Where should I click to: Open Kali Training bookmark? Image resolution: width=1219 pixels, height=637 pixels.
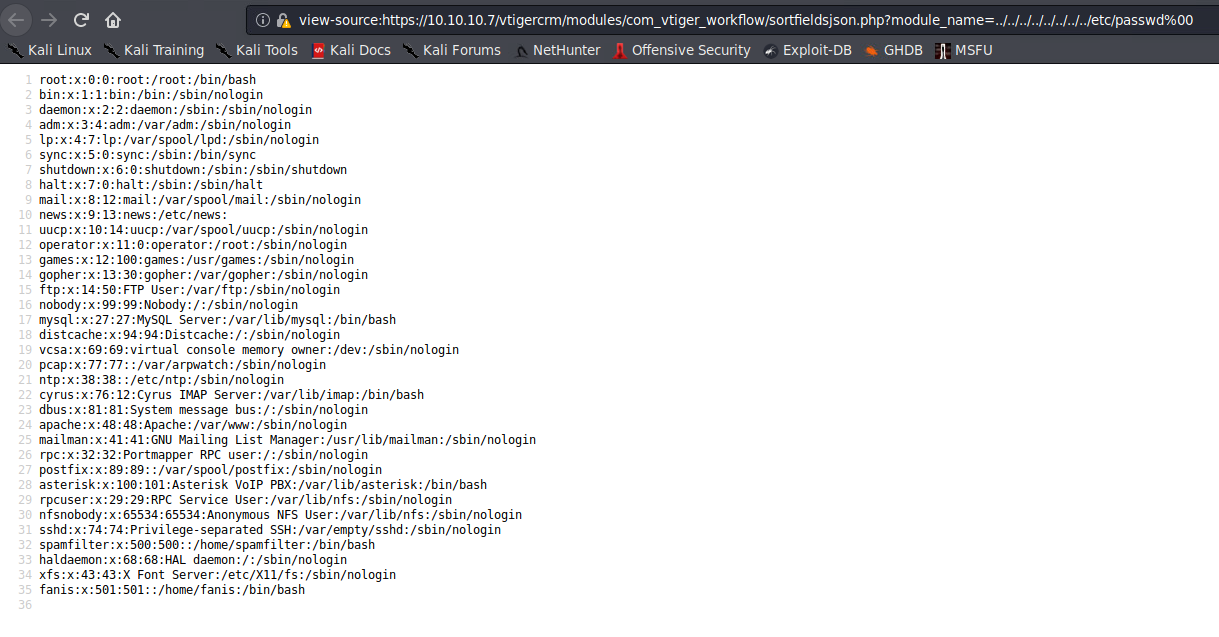pyautogui.click(x=154, y=50)
